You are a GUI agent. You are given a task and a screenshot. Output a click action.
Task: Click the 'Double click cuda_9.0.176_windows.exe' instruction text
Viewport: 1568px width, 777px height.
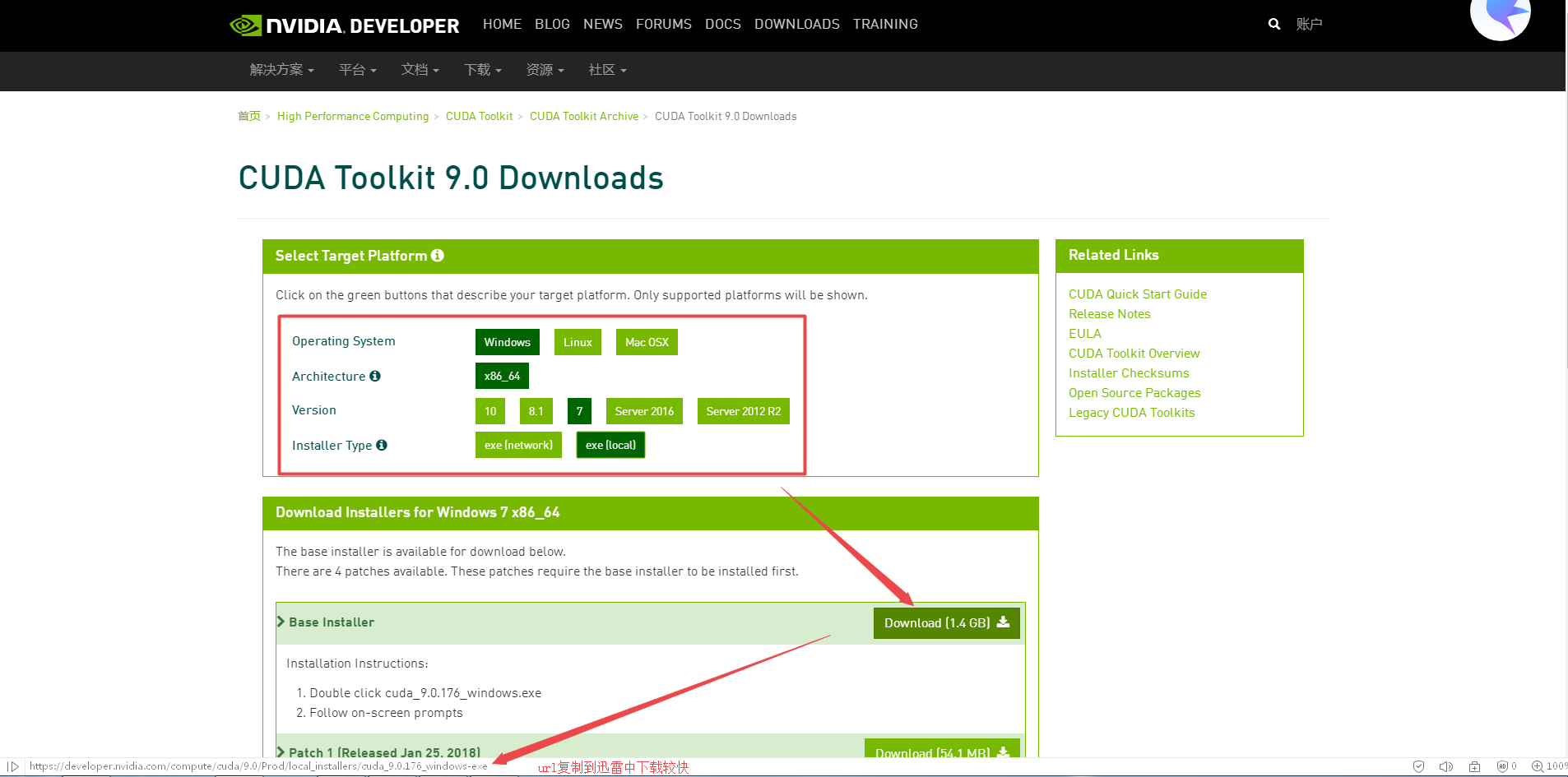pos(425,693)
